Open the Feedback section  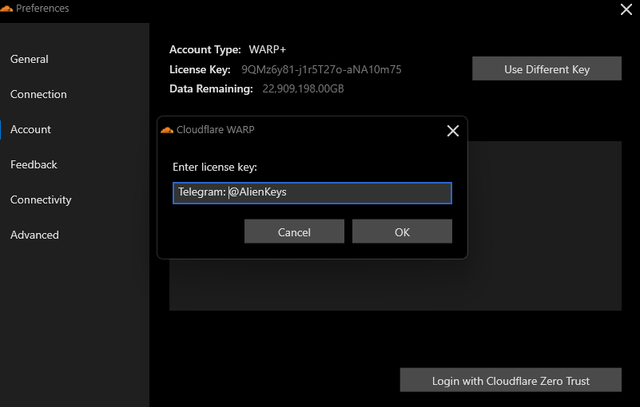tap(33, 165)
